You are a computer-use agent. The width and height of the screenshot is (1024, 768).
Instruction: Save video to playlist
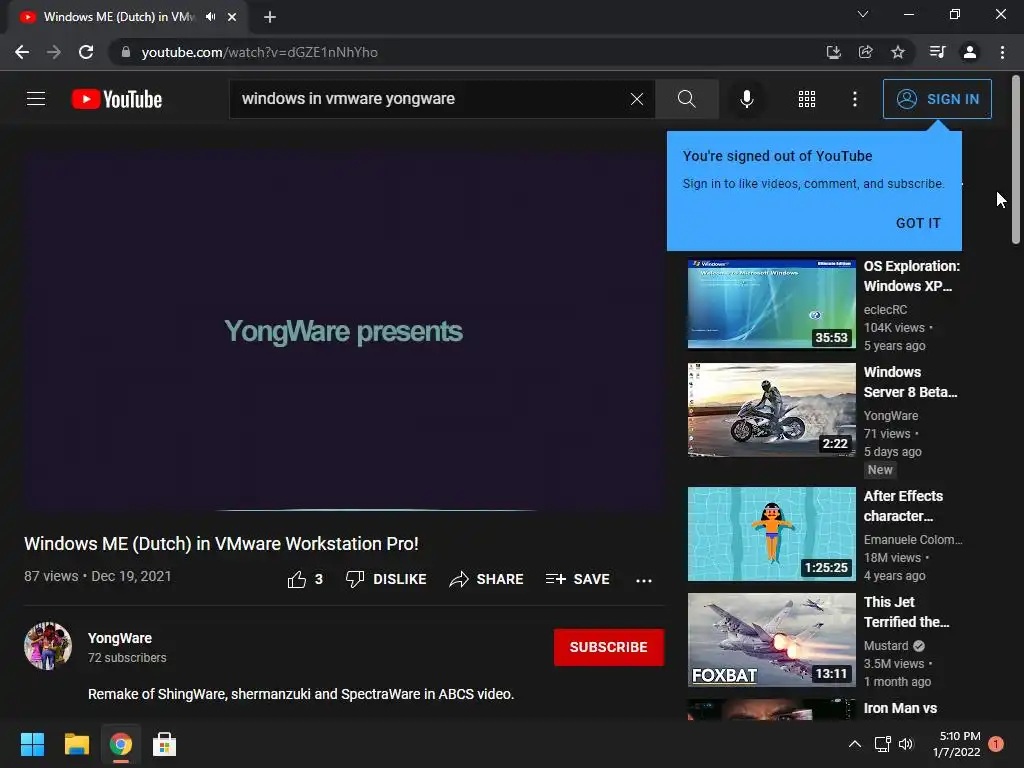(x=577, y=579)
